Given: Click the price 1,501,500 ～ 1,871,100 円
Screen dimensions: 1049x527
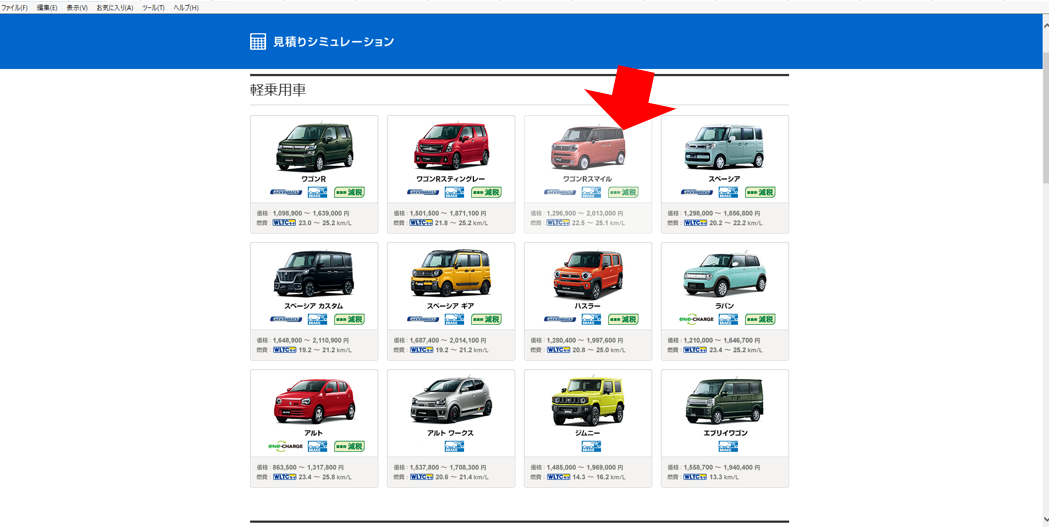Looking at the screenshot, I should tap(448, 213).
